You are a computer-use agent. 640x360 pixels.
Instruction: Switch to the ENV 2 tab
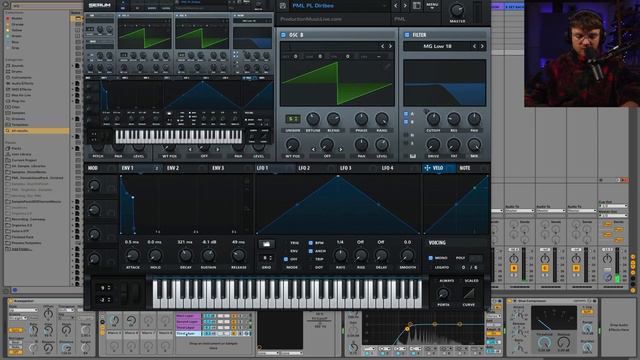click(x=173, y=168)
